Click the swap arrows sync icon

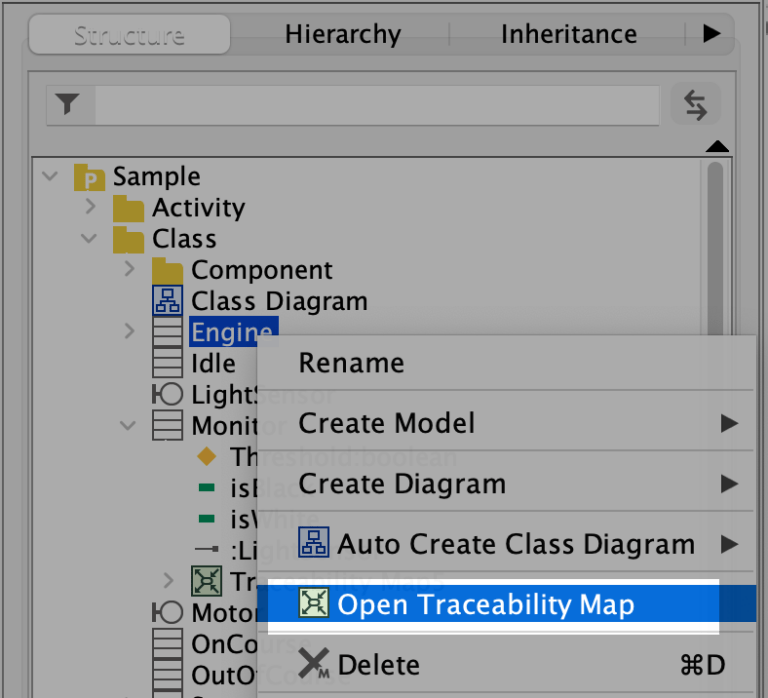coord(695,105)
